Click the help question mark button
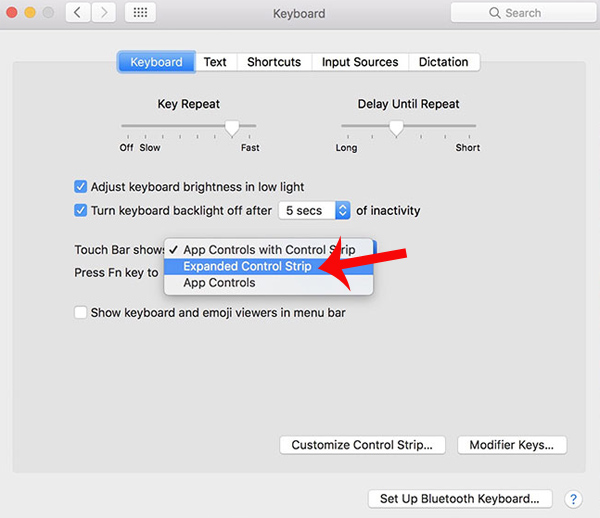The height and width of the screenshot is (518, 600). [573, 499]
